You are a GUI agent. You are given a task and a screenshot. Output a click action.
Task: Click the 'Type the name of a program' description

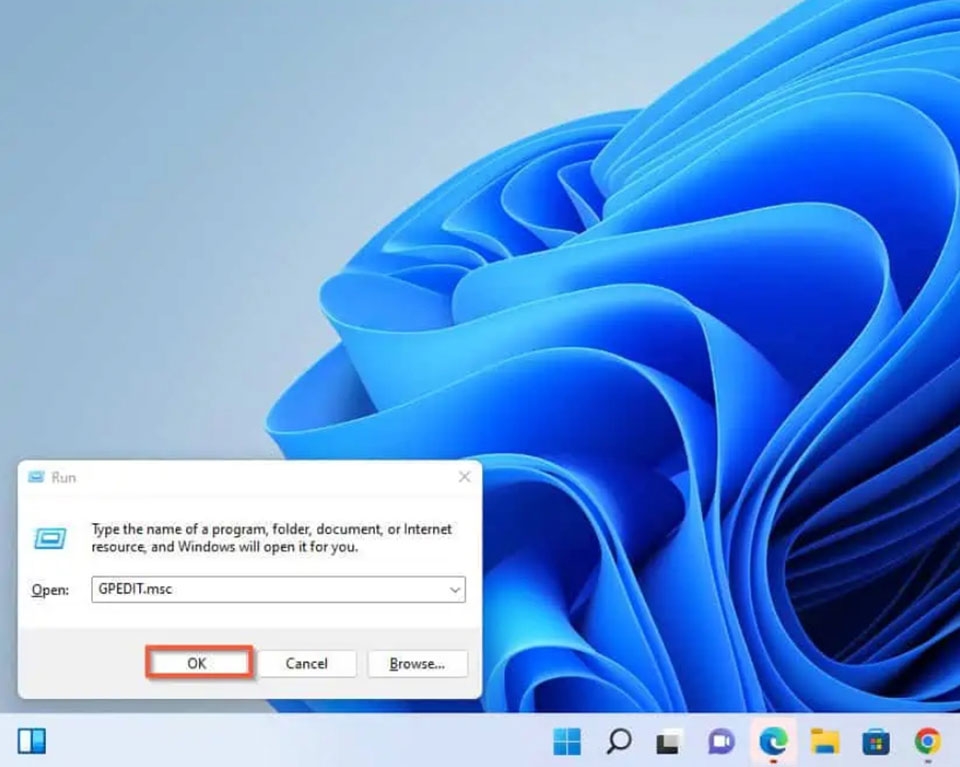click(x=272, y=537)
